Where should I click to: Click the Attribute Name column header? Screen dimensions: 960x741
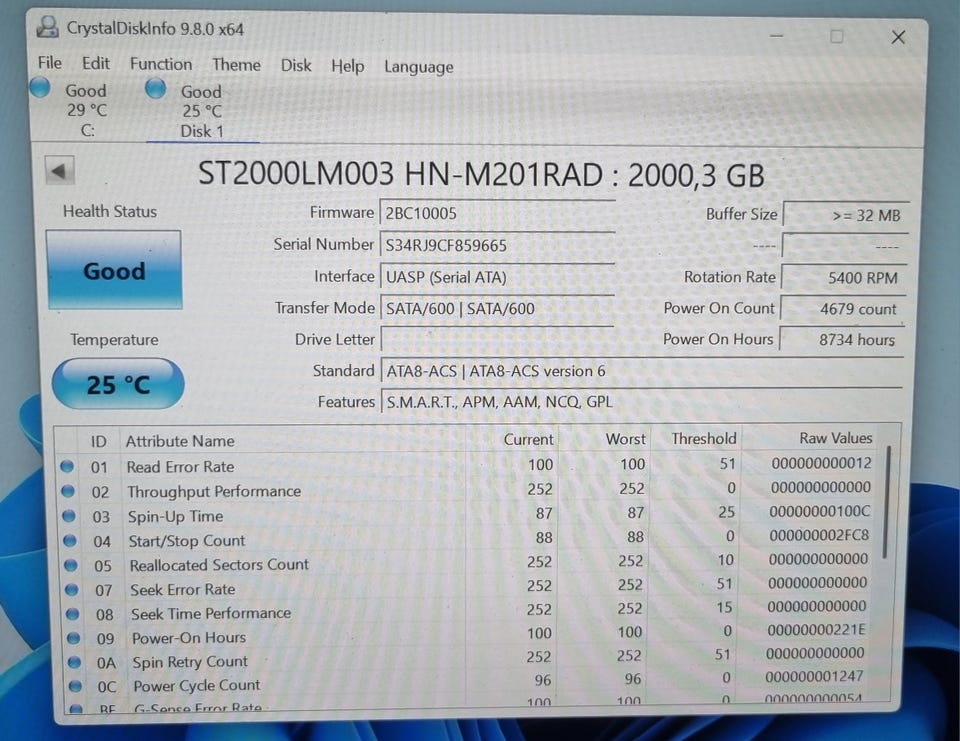(x=180, y=441)
